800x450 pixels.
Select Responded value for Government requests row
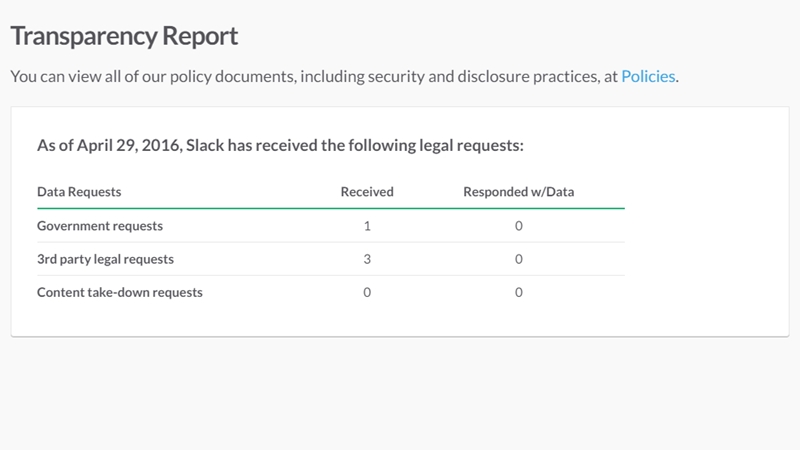pyautogui.click(x=518, y=226)
